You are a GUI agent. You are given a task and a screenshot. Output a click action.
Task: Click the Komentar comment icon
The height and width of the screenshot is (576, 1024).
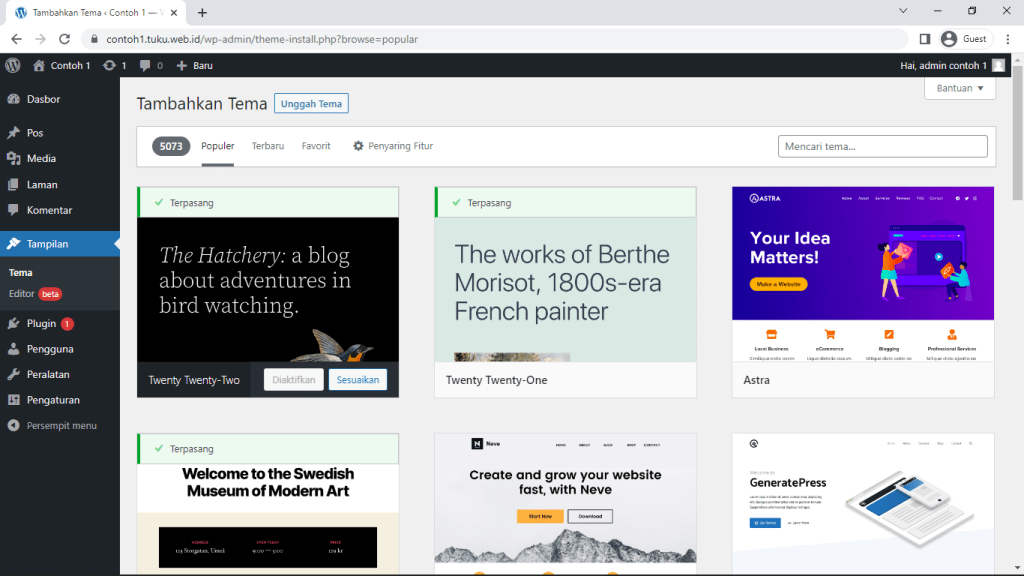(x=13, y=210)
